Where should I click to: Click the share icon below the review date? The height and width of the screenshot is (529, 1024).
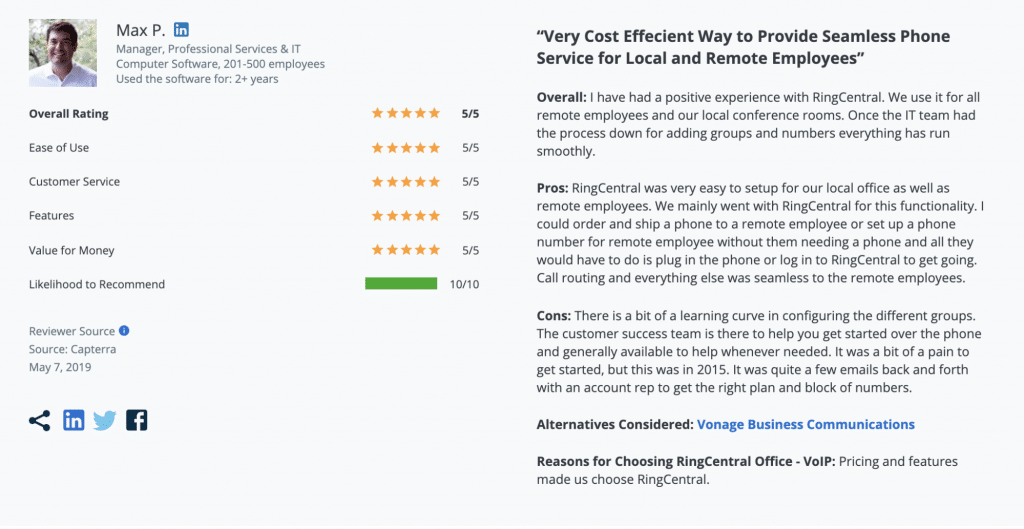pos(40,421)
